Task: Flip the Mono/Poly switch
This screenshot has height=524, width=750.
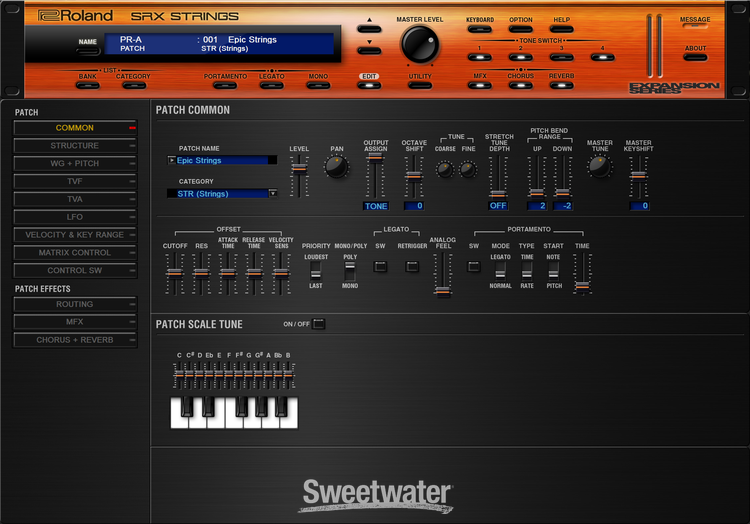Action: coord(350,271)
